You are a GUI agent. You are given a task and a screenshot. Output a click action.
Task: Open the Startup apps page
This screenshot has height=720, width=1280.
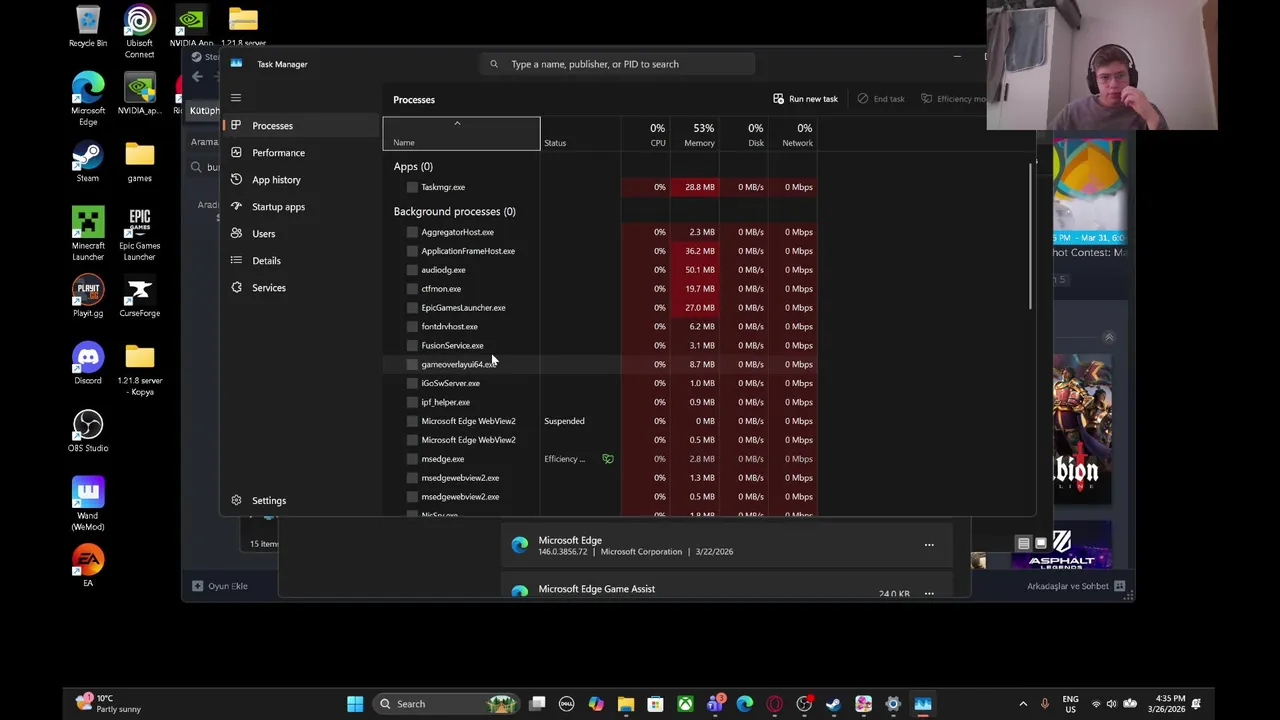tap(300, 207)
